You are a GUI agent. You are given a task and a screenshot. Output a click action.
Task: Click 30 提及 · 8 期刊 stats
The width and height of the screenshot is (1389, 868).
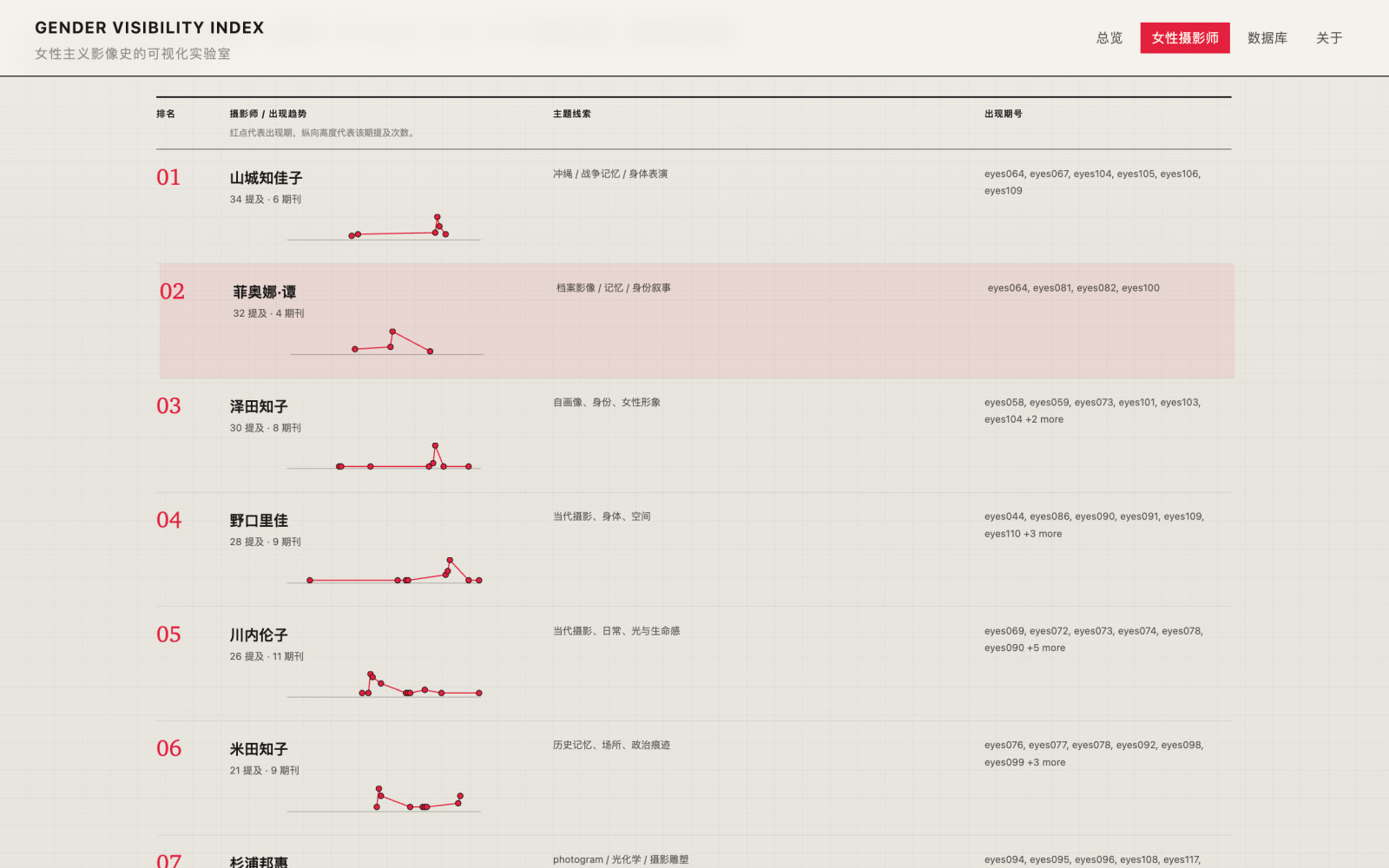pos(266,428)
